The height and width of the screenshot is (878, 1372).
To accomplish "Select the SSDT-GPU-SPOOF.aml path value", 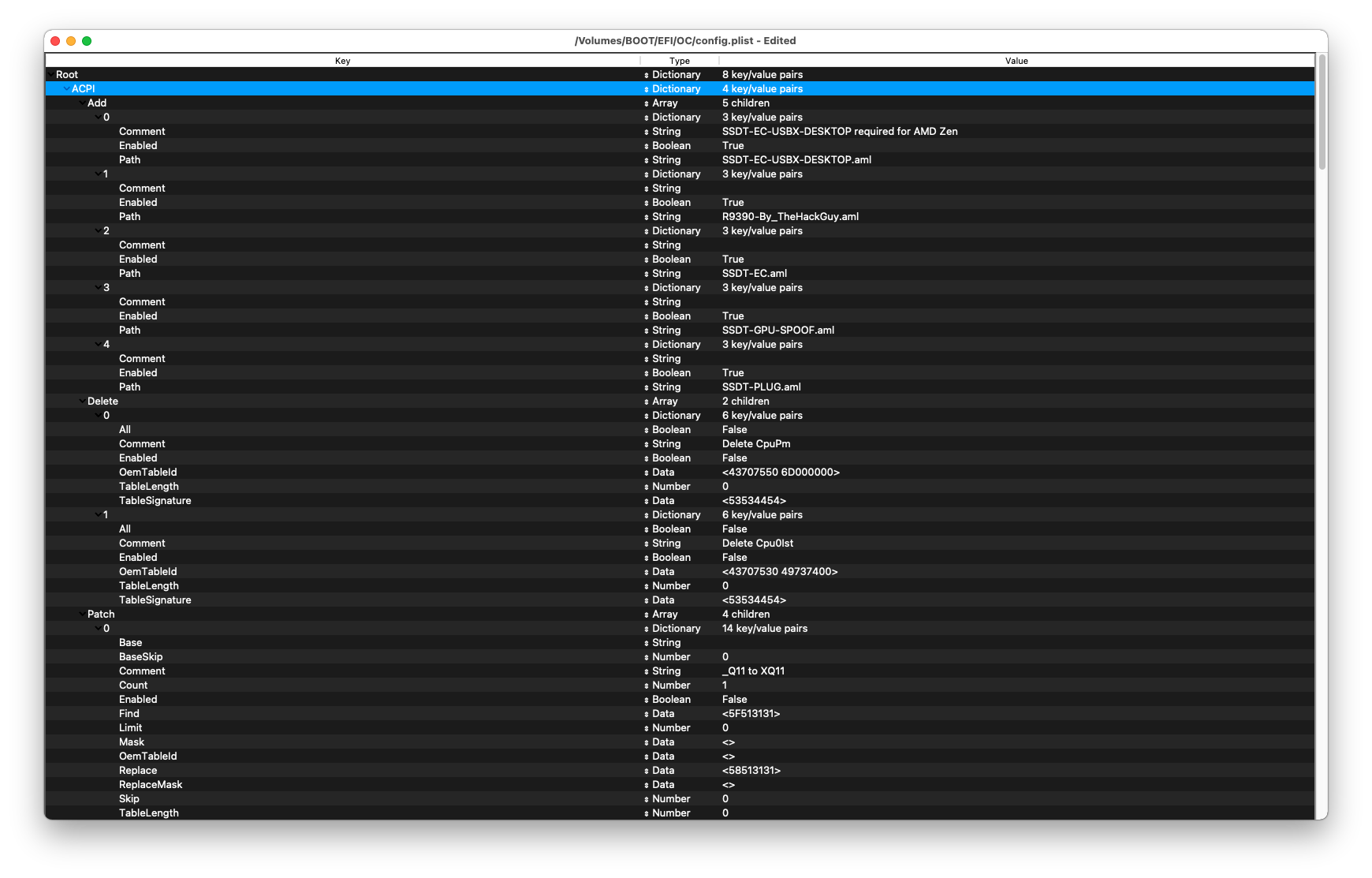I will [x=777, y=331].
